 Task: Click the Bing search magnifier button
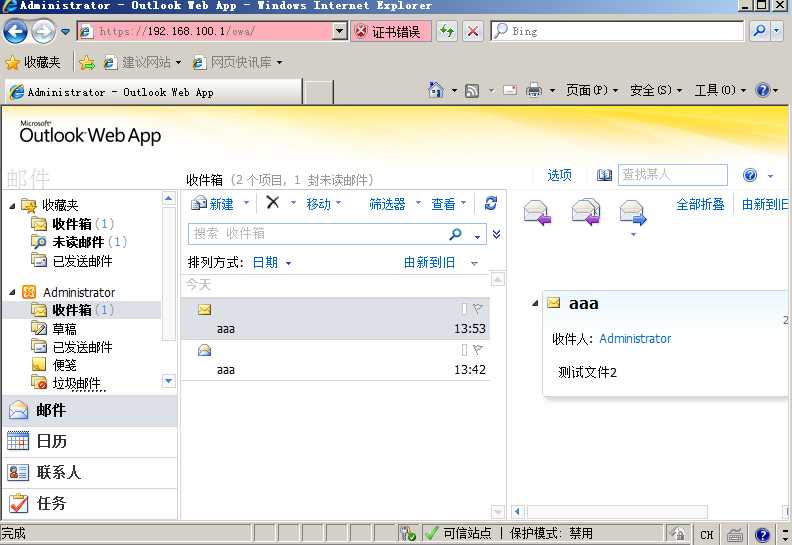[x=759, y=31]
